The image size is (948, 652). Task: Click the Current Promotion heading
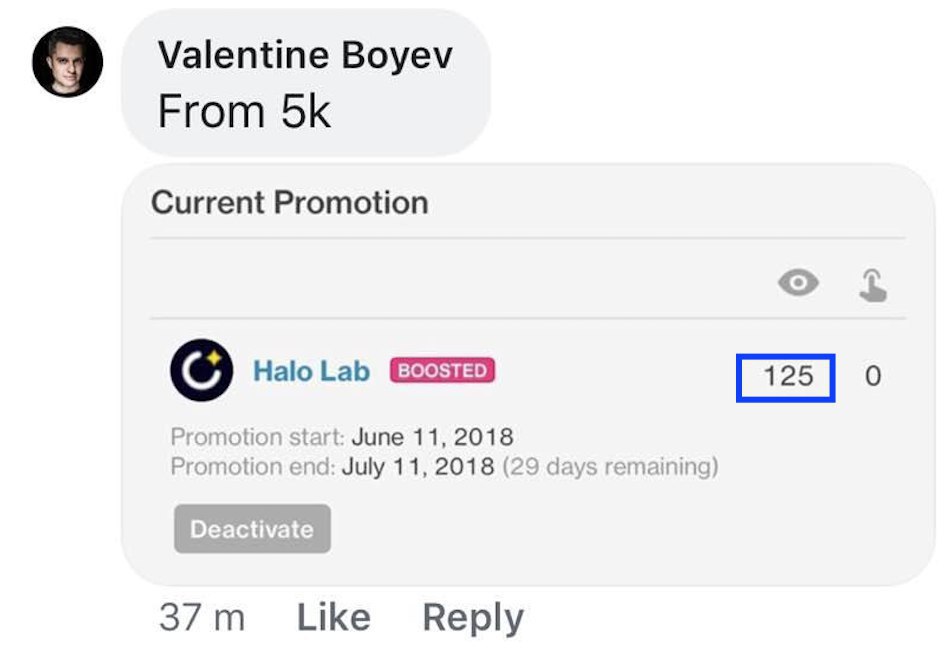[289, 203]
